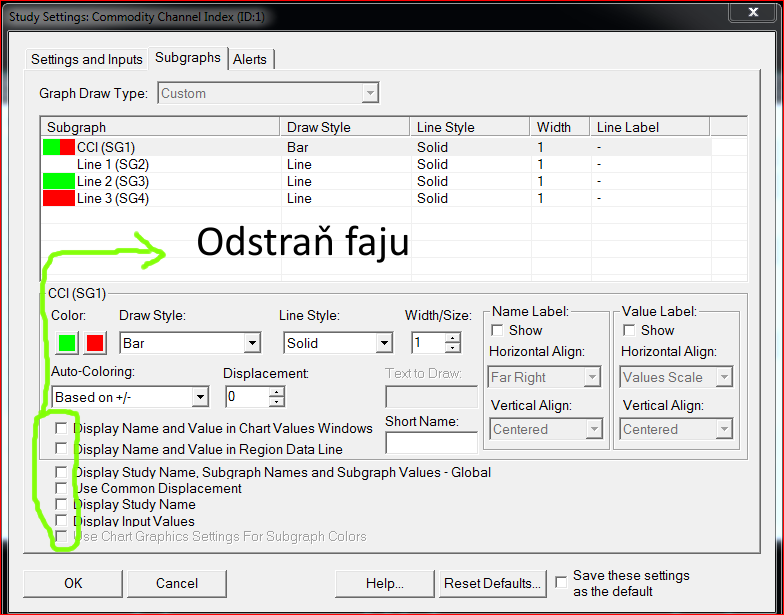The height and width of the screenshot is (615, 784).
Task: Click the Cancel button
Action: point(176,584)
